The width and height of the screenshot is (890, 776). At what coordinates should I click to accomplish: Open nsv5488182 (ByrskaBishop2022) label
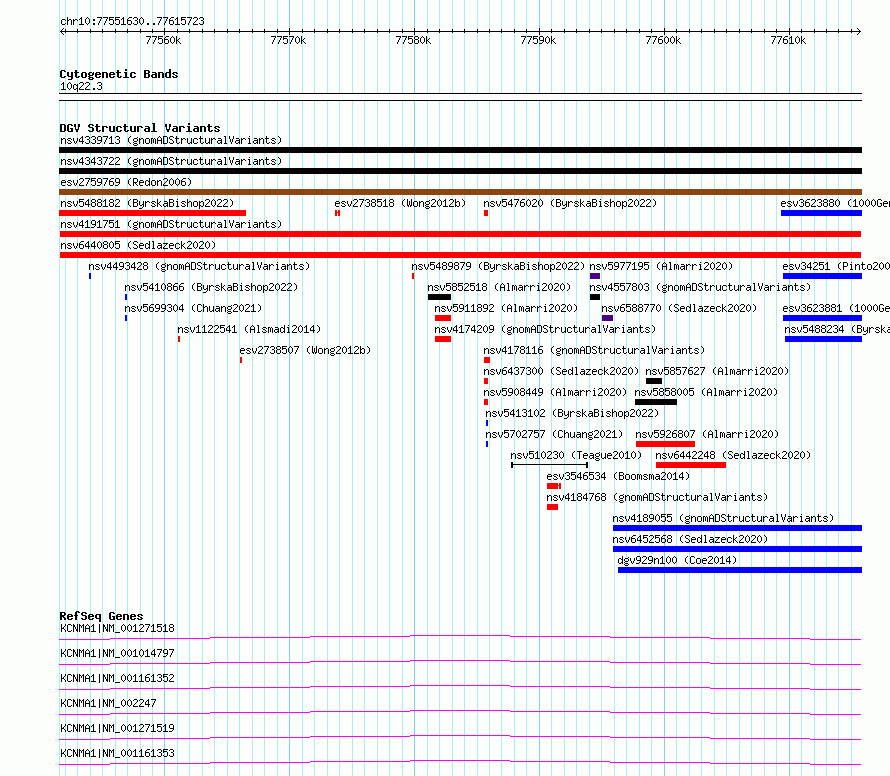click(147, 203)
